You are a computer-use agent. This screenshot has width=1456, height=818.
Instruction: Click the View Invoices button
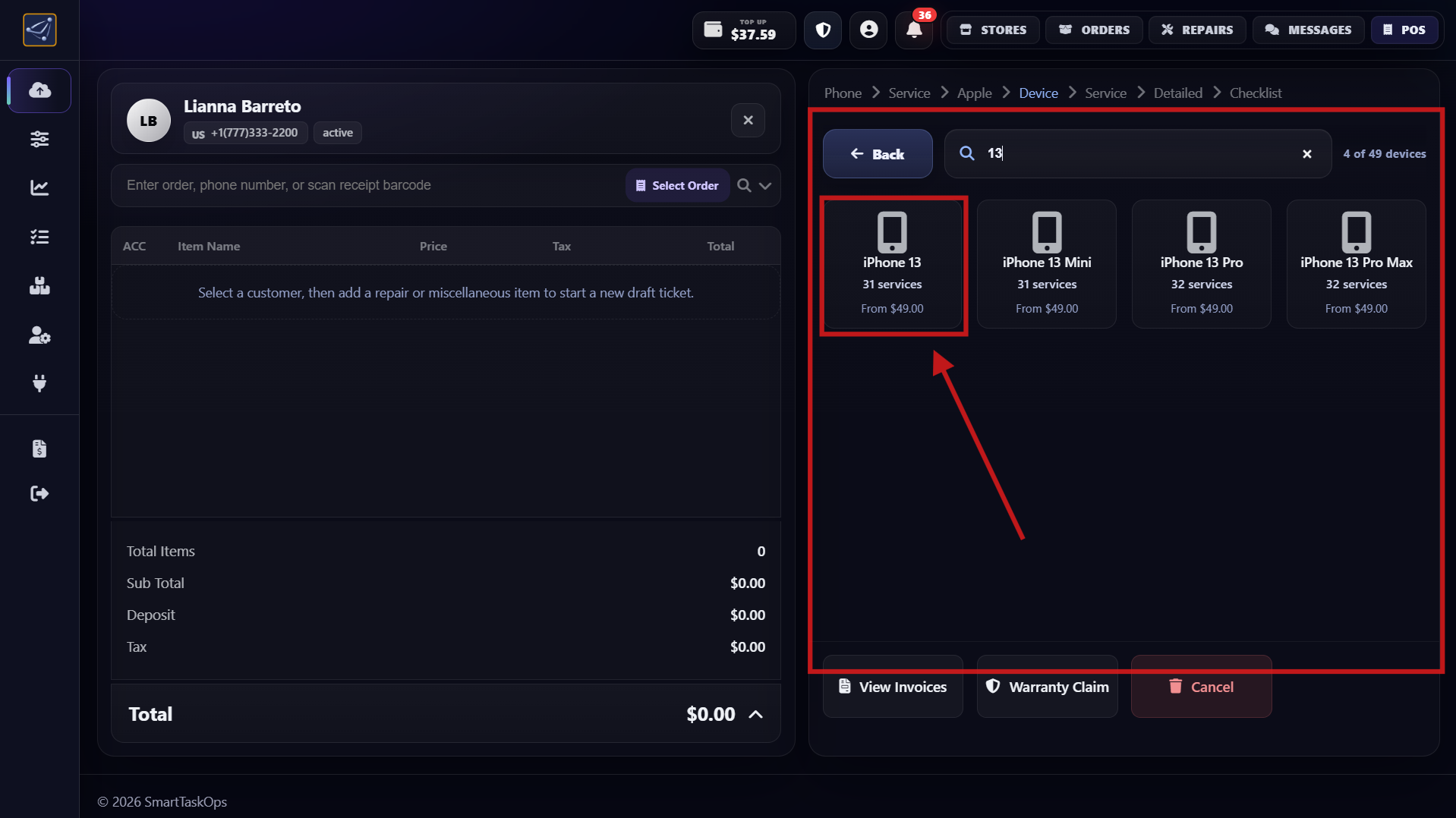[x=893, y=687]
